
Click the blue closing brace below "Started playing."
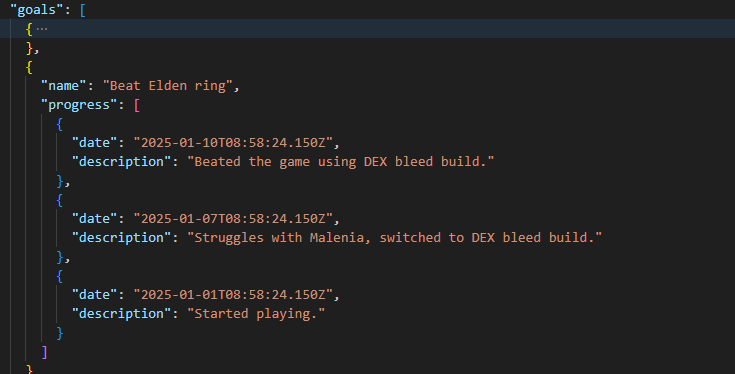(60, 333)
